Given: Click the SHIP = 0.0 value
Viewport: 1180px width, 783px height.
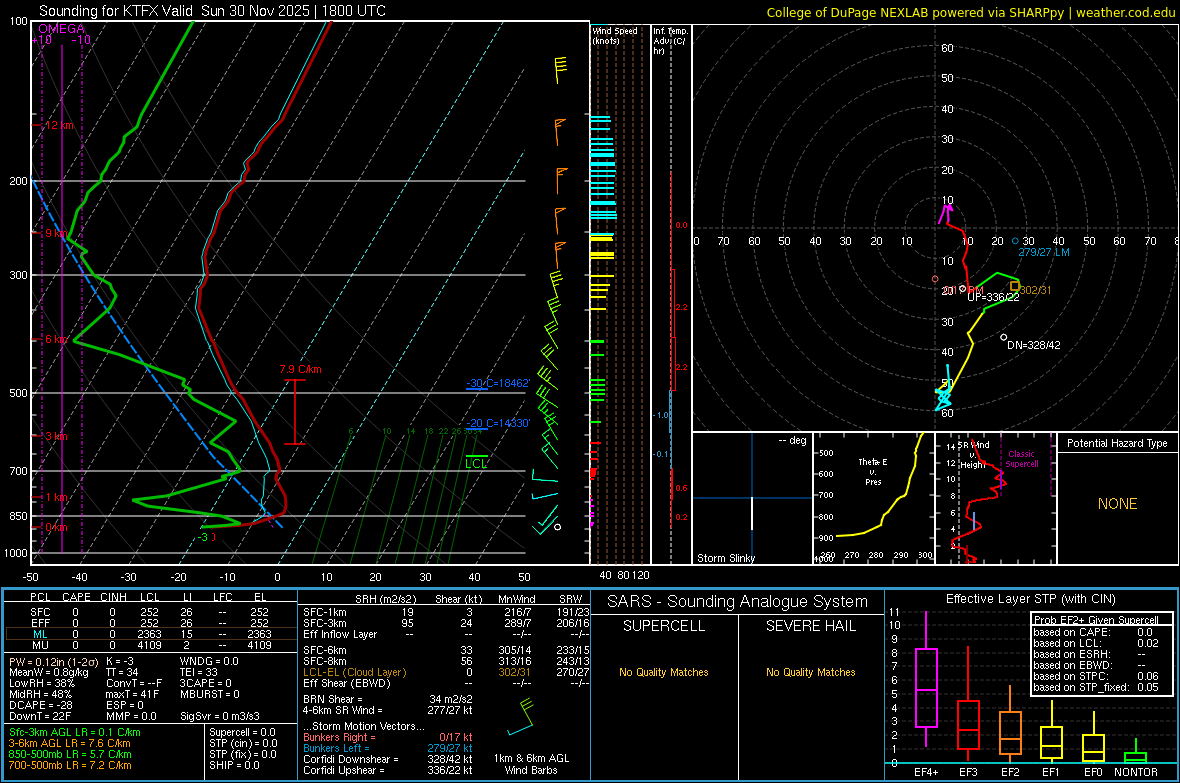Looking at the screenshot, I should (x=234, y=765).
